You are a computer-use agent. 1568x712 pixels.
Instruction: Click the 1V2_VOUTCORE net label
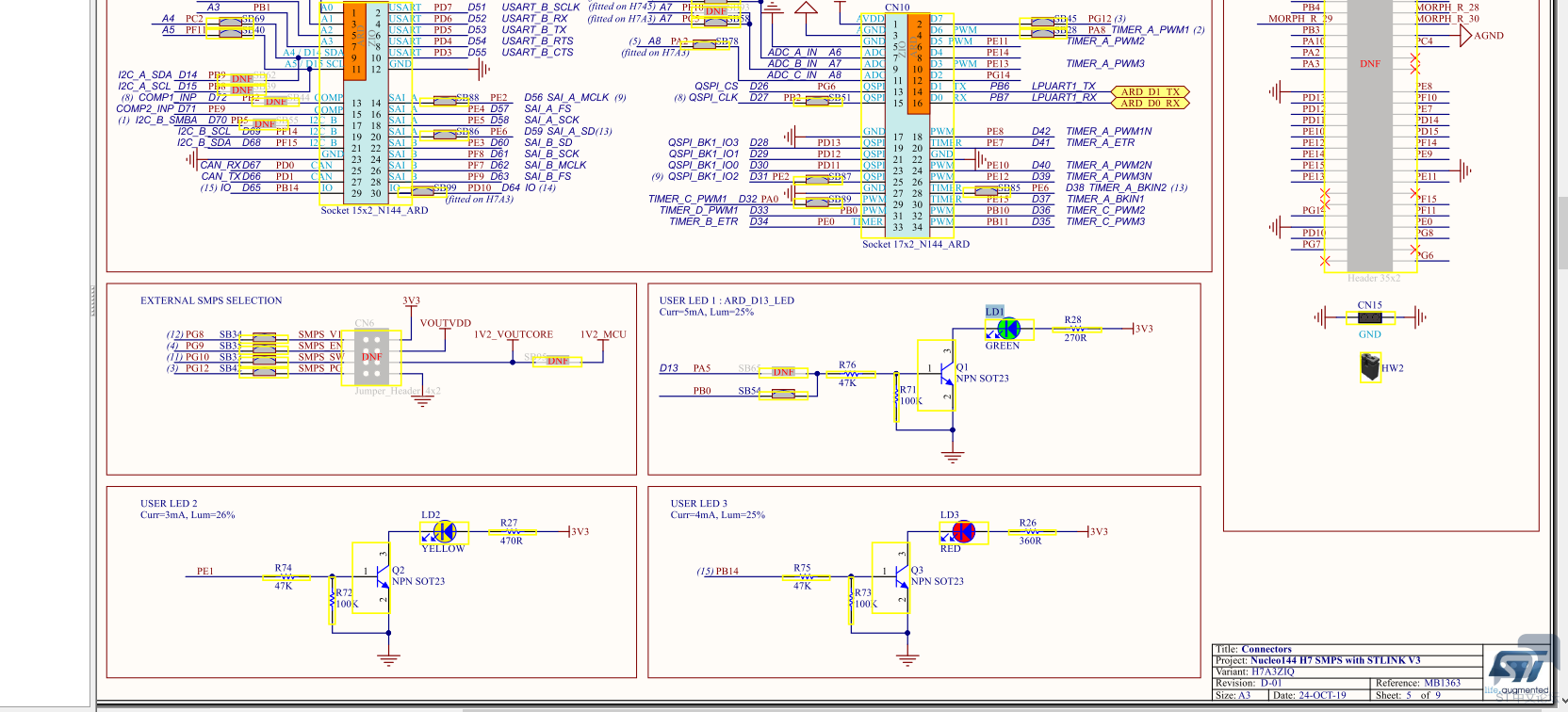514,334
